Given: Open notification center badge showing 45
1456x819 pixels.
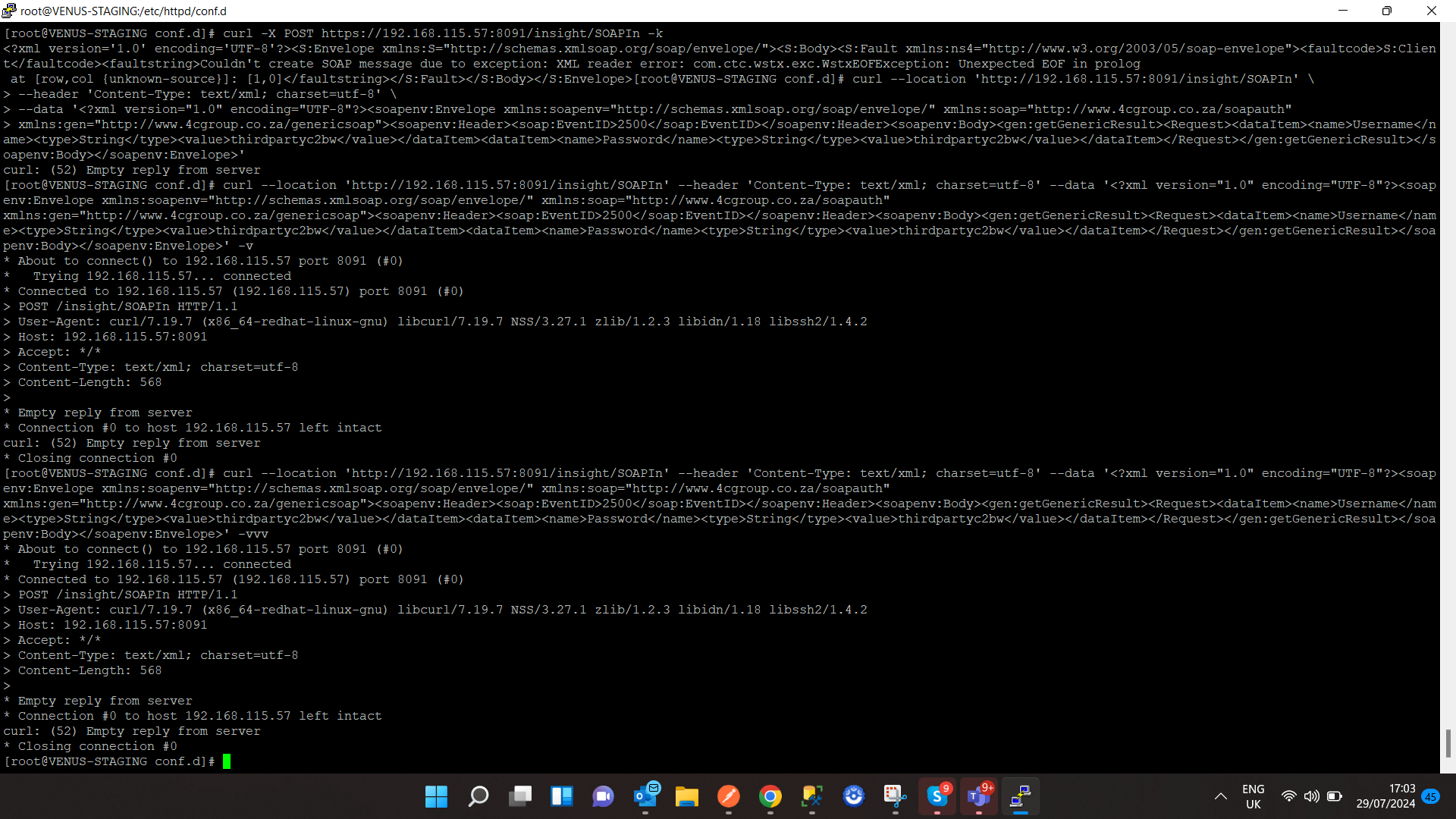Looking at the screenshot, I should pos(1431,796).
